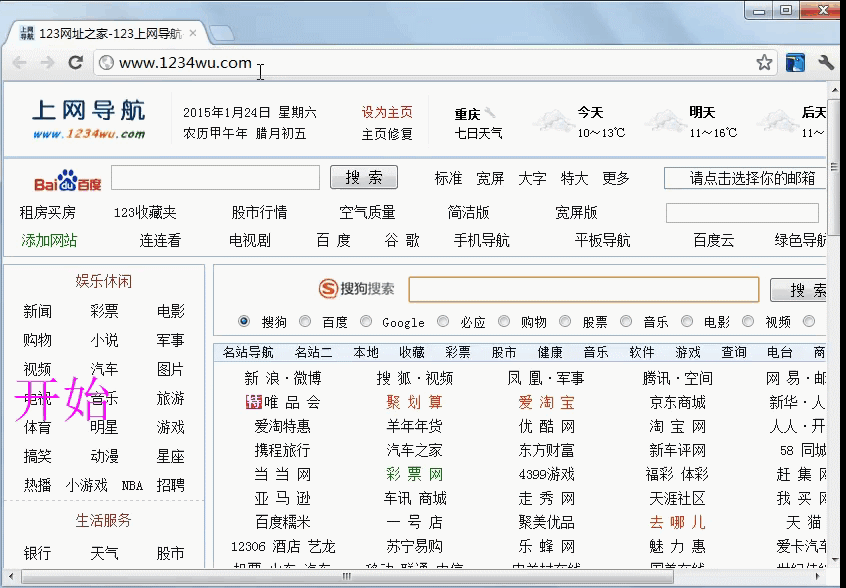
Task: Pick the 电影 search radio button
Action: point(687,322)
